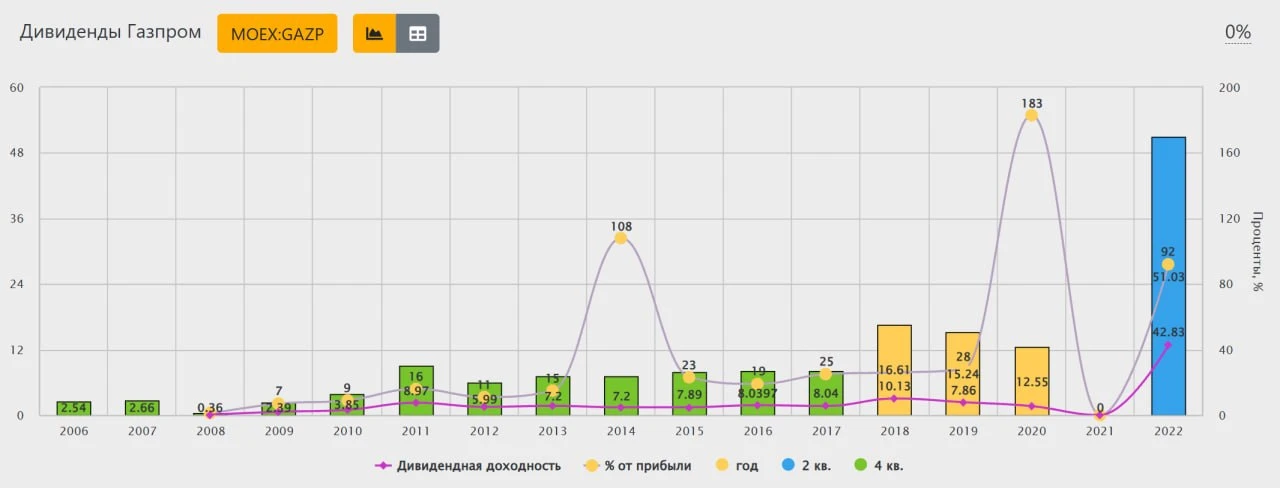The width and height of the screenshot is (1280, 488).
Task: Click the 2012 green bar labeled 5.99
Action: point(484,399)
